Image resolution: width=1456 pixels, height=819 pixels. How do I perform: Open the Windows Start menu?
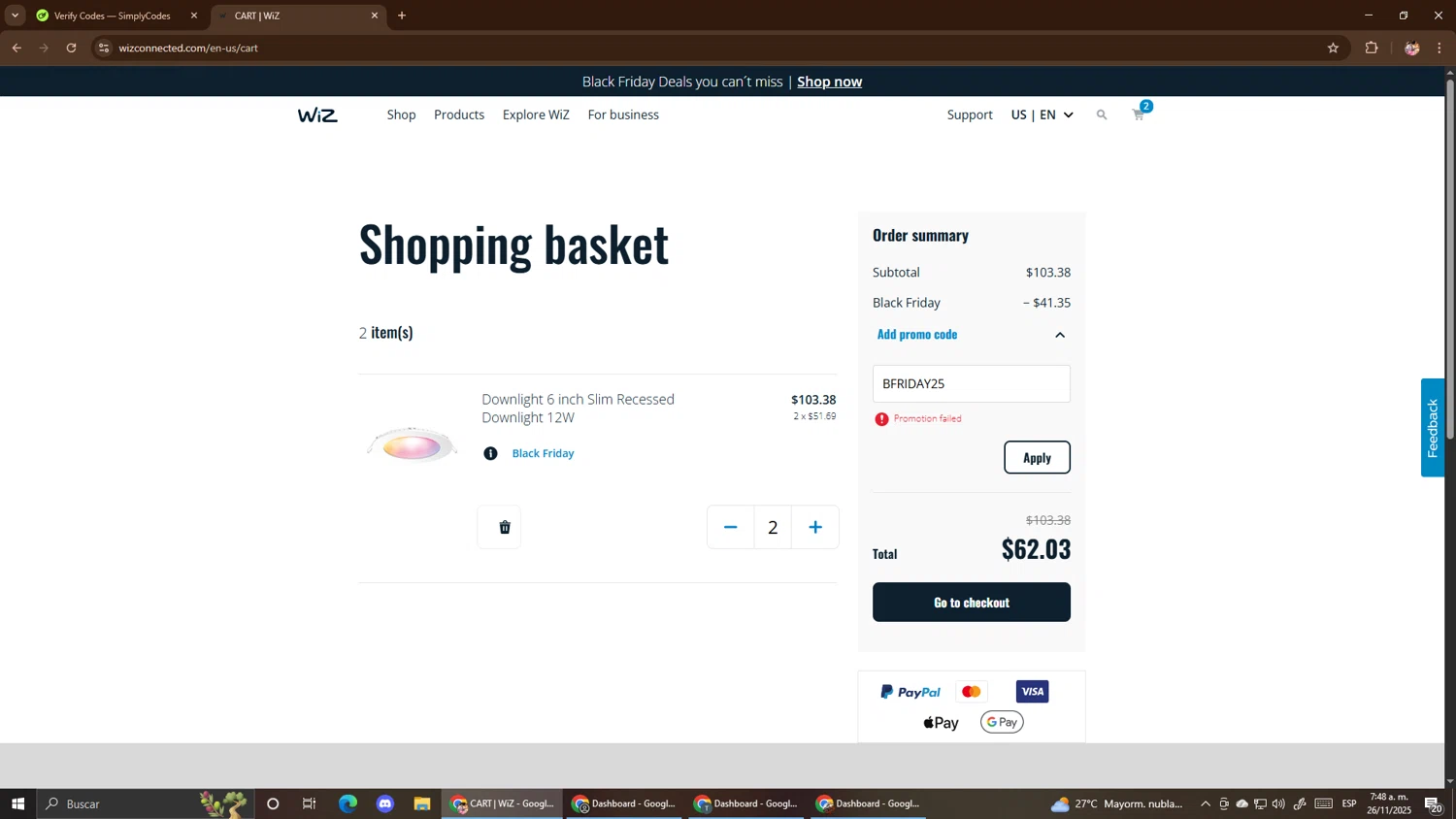17,803
